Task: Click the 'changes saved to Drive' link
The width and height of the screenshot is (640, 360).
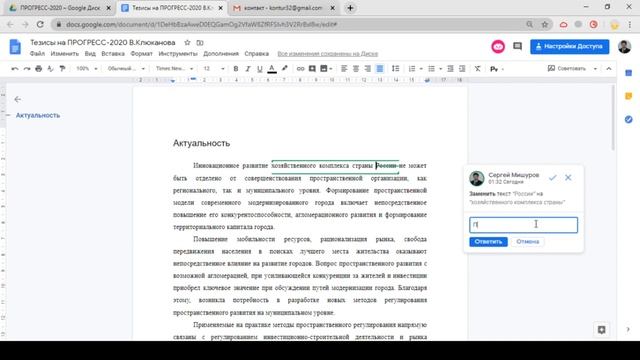Action: pos(327,54)
